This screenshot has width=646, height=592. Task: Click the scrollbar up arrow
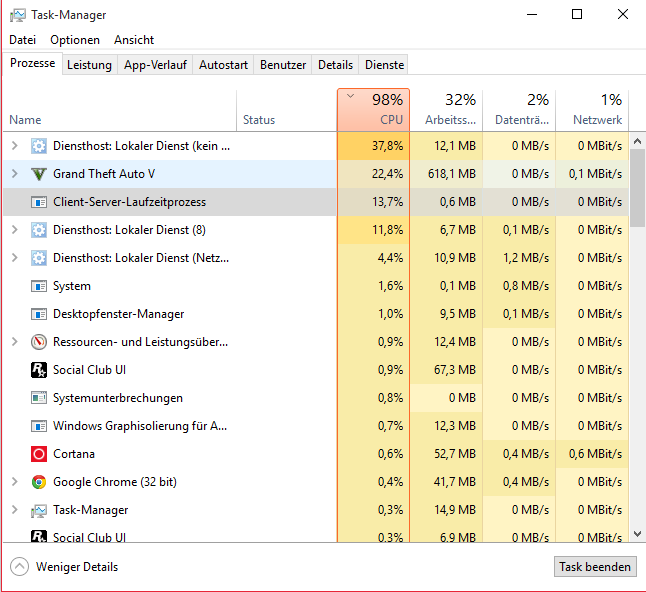click(637, 141)
